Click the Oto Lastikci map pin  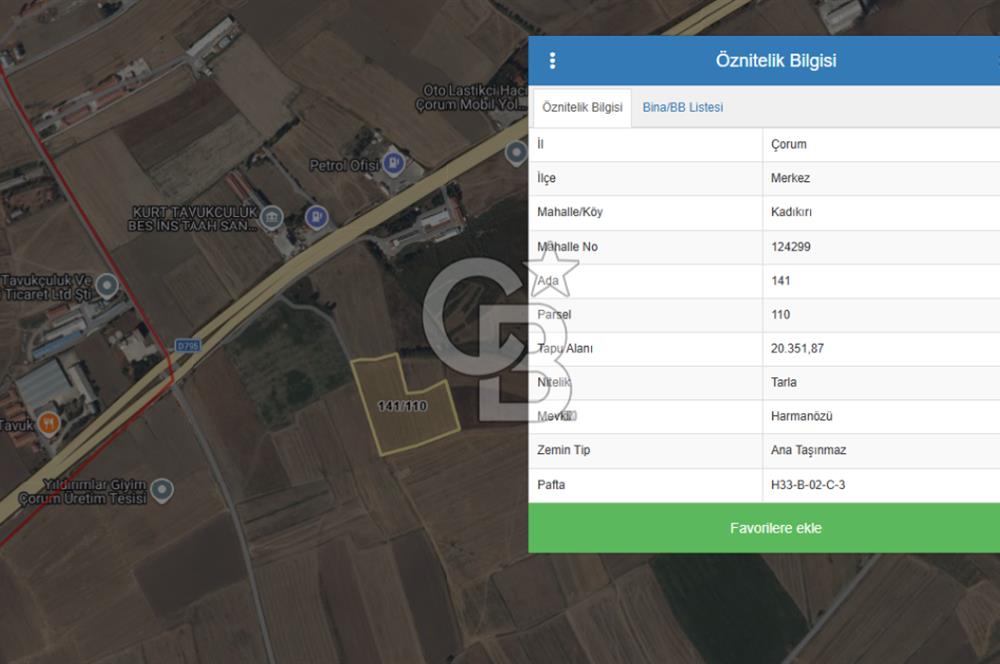[516, 153]
